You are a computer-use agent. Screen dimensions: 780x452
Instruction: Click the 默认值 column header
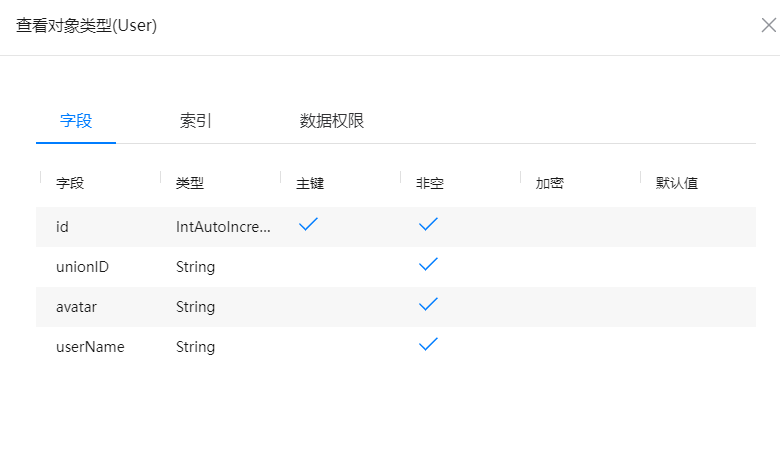pyautogui.click(x=677, y=184)
